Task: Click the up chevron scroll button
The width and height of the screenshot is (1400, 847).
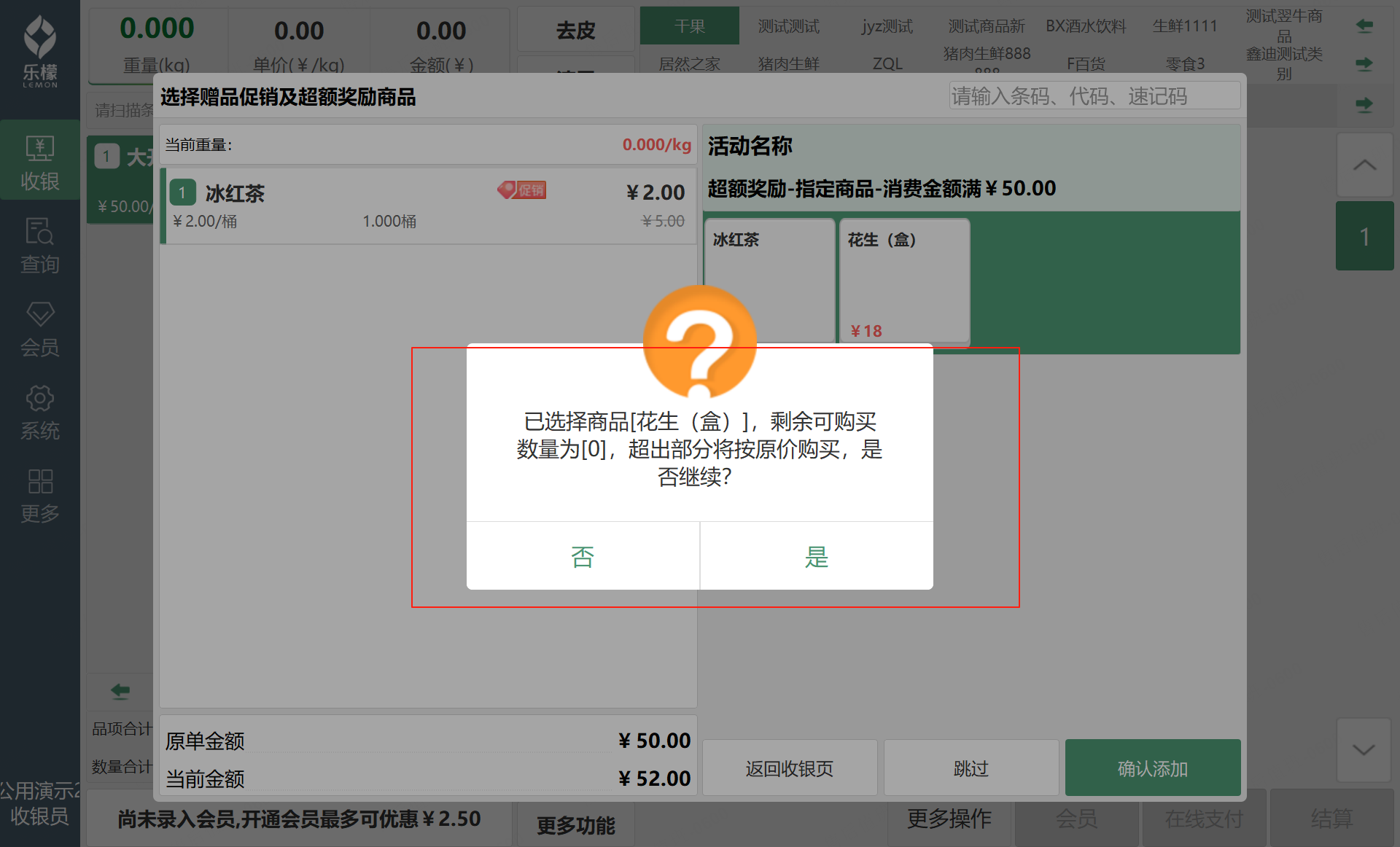Action: [x=1364, y=165]
